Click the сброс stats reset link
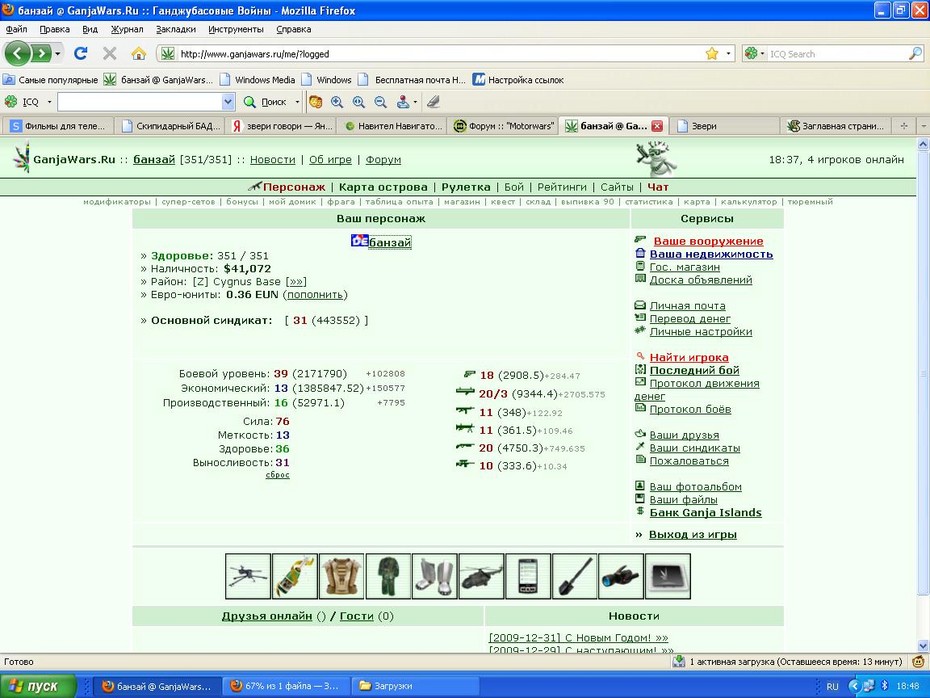The width and height of the screenshot is (930, 698). (277, 474)
